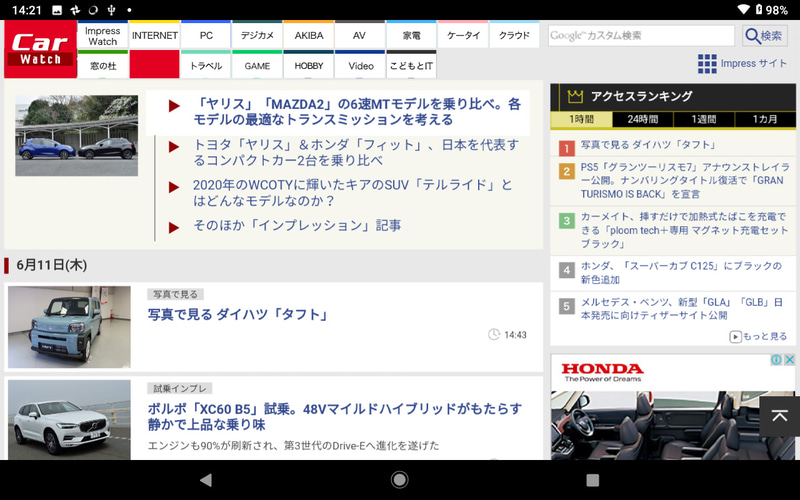Open ranking 4: スーパーカブ C125 article
Image resolution: width=800 pixels, height=500 pixels.
click(681, 272)
